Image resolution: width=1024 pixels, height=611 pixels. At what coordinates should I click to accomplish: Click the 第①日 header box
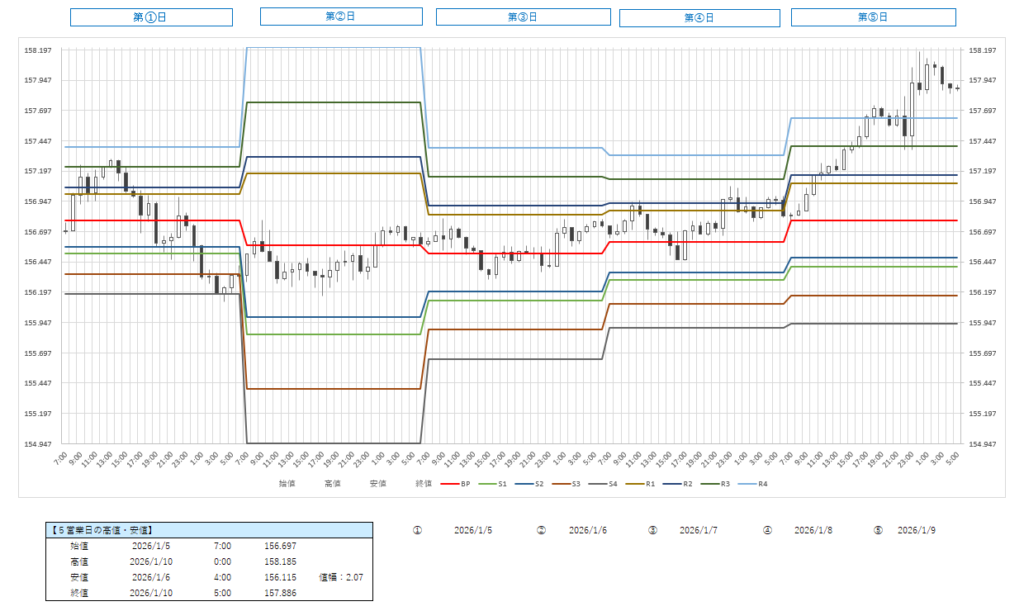(x=151, y=17)
